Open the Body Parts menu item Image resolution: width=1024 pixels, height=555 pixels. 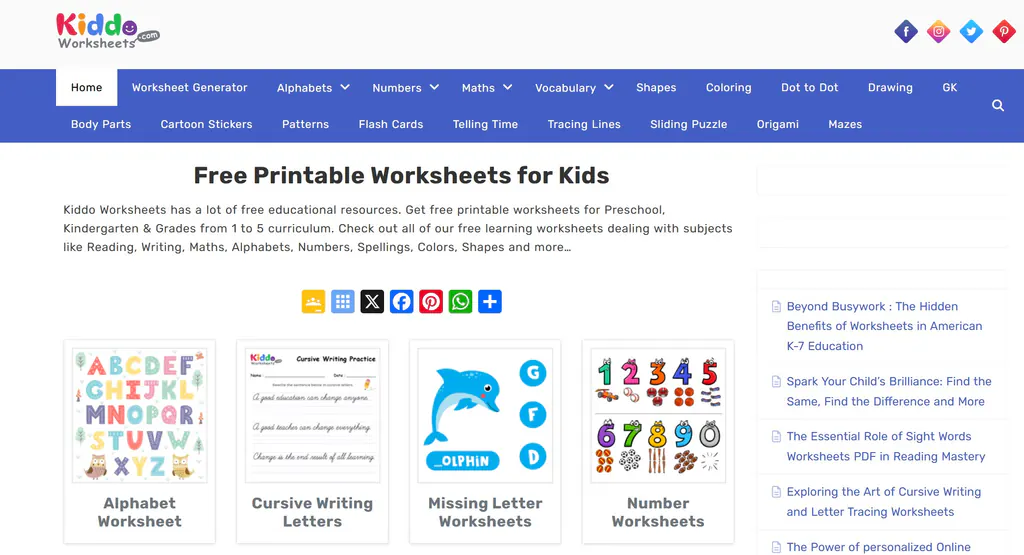[x=101, y=124]
